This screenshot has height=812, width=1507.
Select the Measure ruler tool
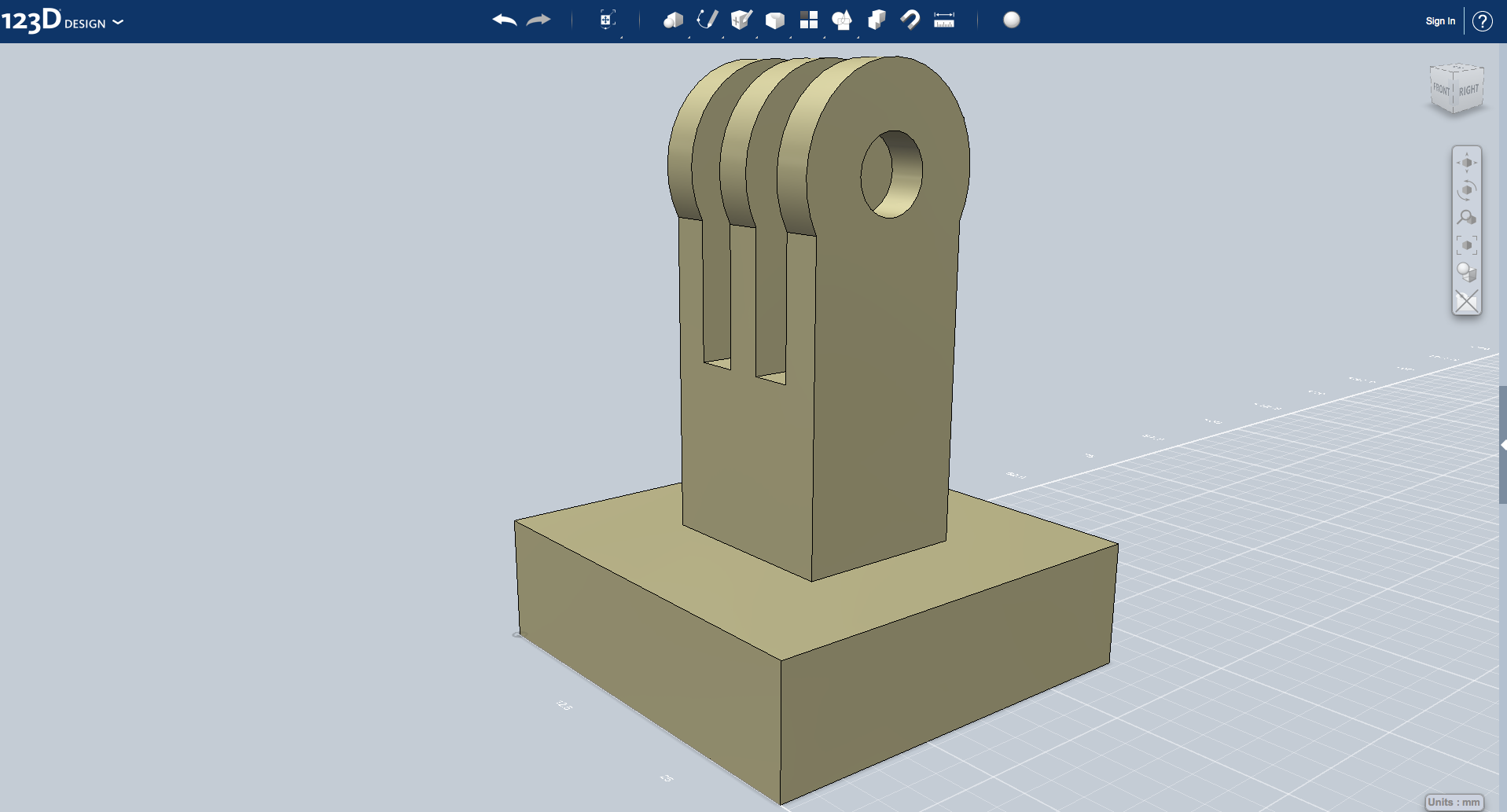944,20
